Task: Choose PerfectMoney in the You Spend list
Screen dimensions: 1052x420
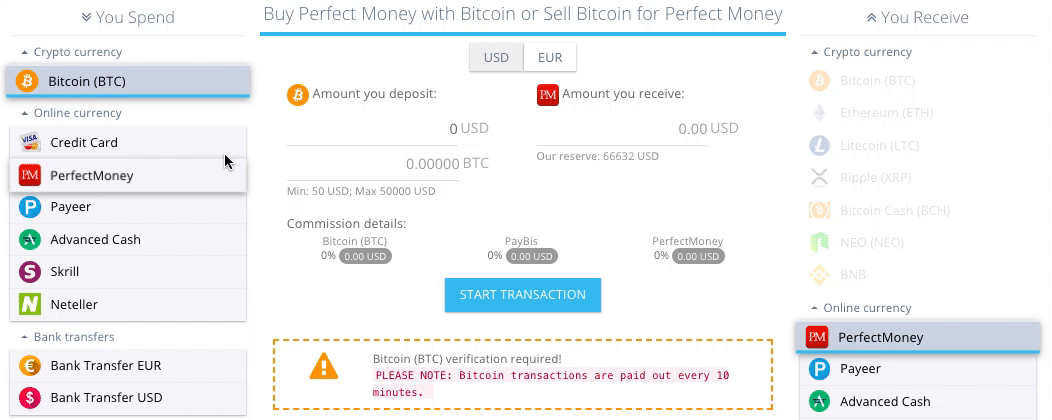Action: (x=128, y=176)
